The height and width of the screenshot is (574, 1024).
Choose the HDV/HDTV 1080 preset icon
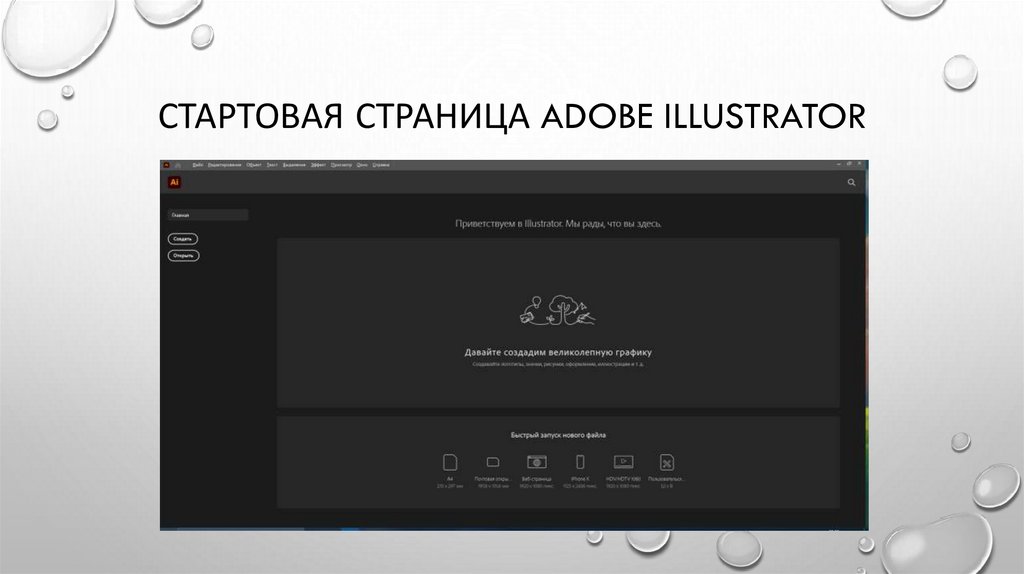(x=623, y=462)
